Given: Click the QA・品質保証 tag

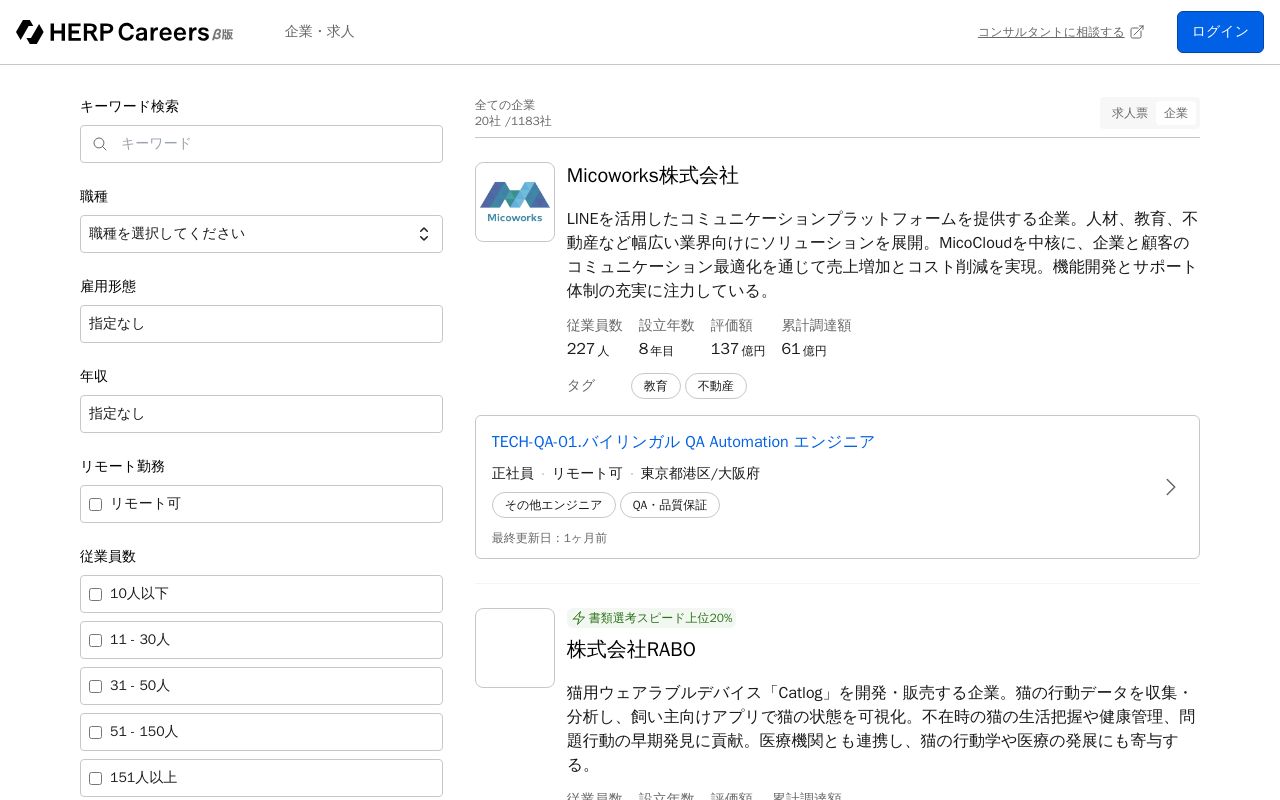Looking at the screenshot, I should pyautogui.click(x=670, y=505).
